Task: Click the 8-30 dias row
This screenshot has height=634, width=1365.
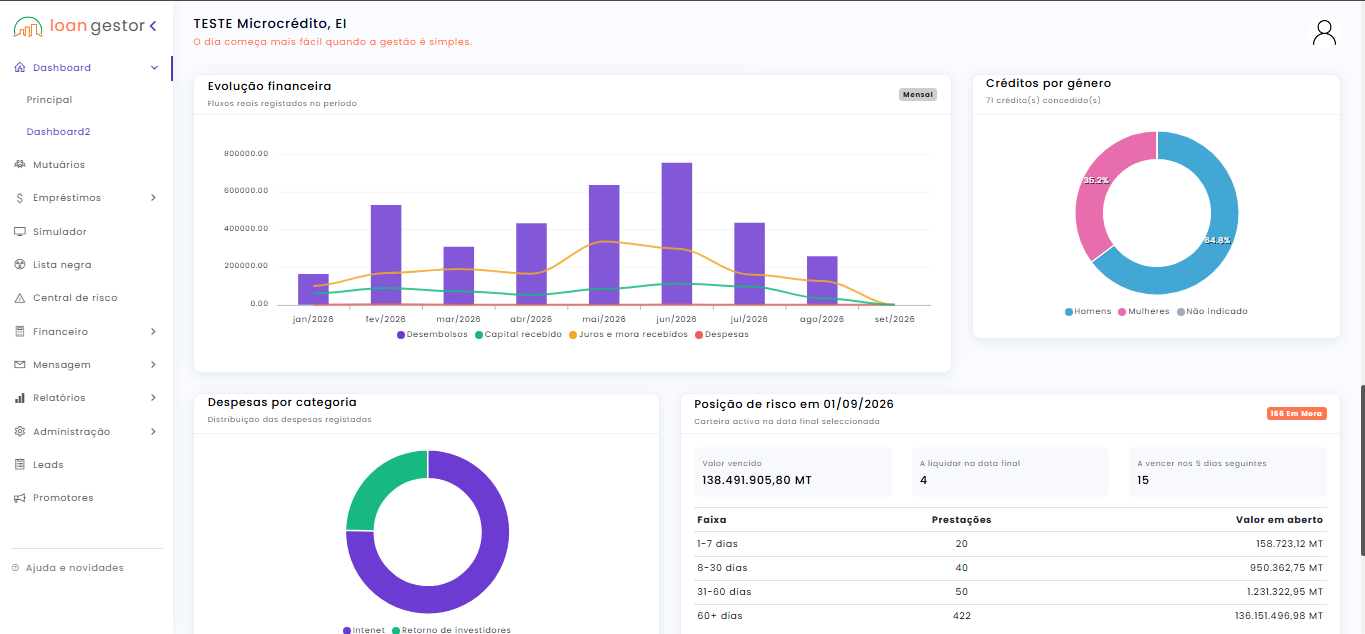Action: point(1011,568)
